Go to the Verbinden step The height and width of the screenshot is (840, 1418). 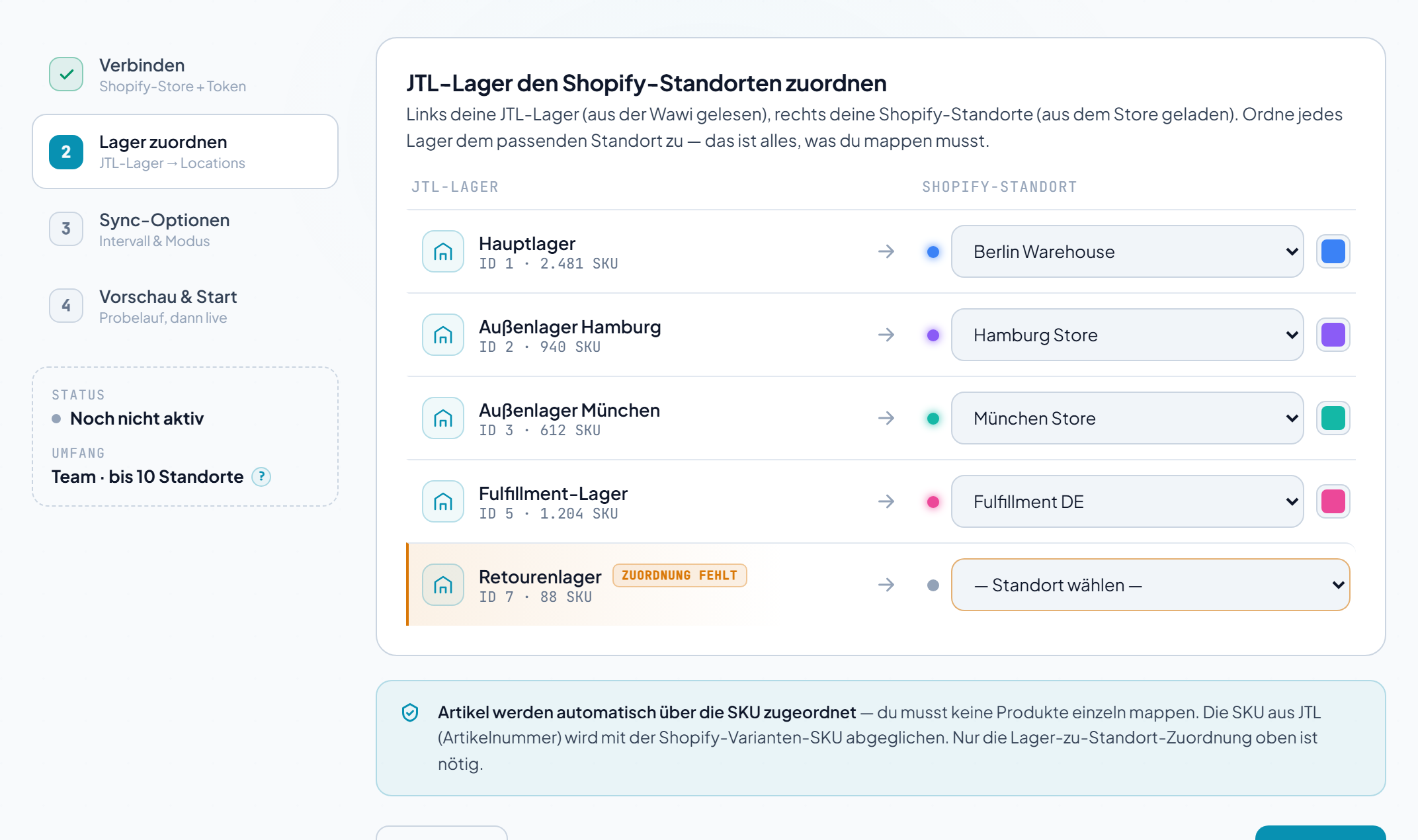[x=185, y=75]
